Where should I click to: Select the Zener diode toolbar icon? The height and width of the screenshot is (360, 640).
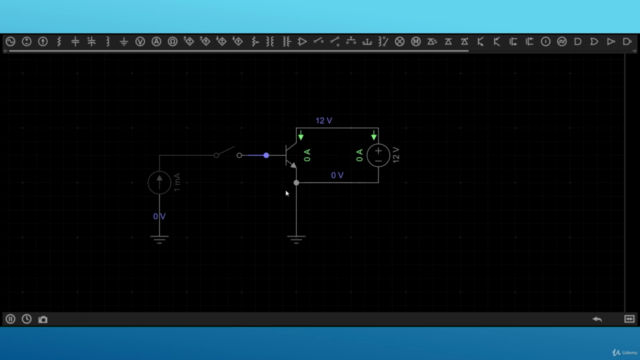(x=464, y=42)
